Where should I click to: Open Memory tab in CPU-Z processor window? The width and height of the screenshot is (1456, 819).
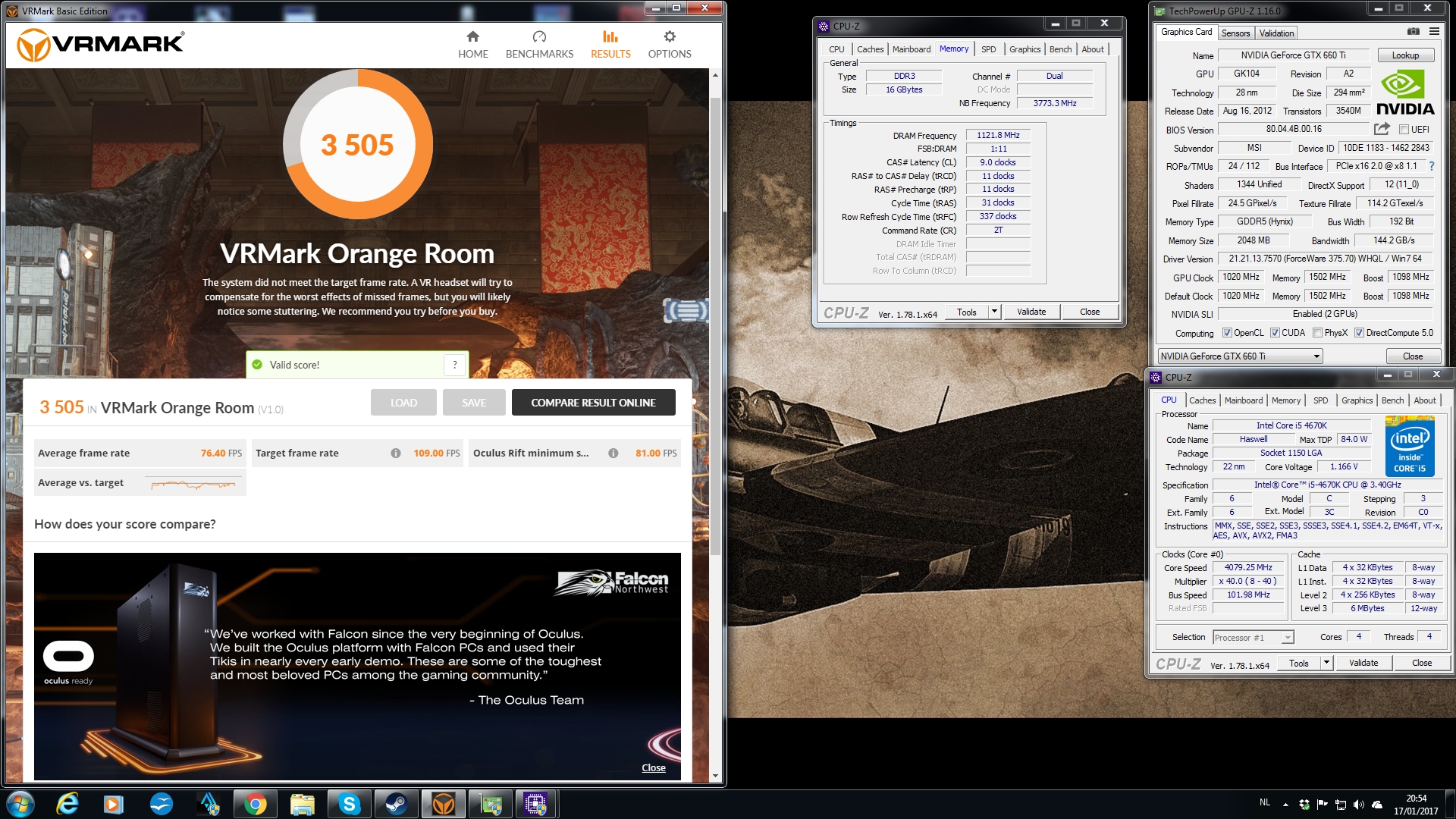pos(1286,400)
